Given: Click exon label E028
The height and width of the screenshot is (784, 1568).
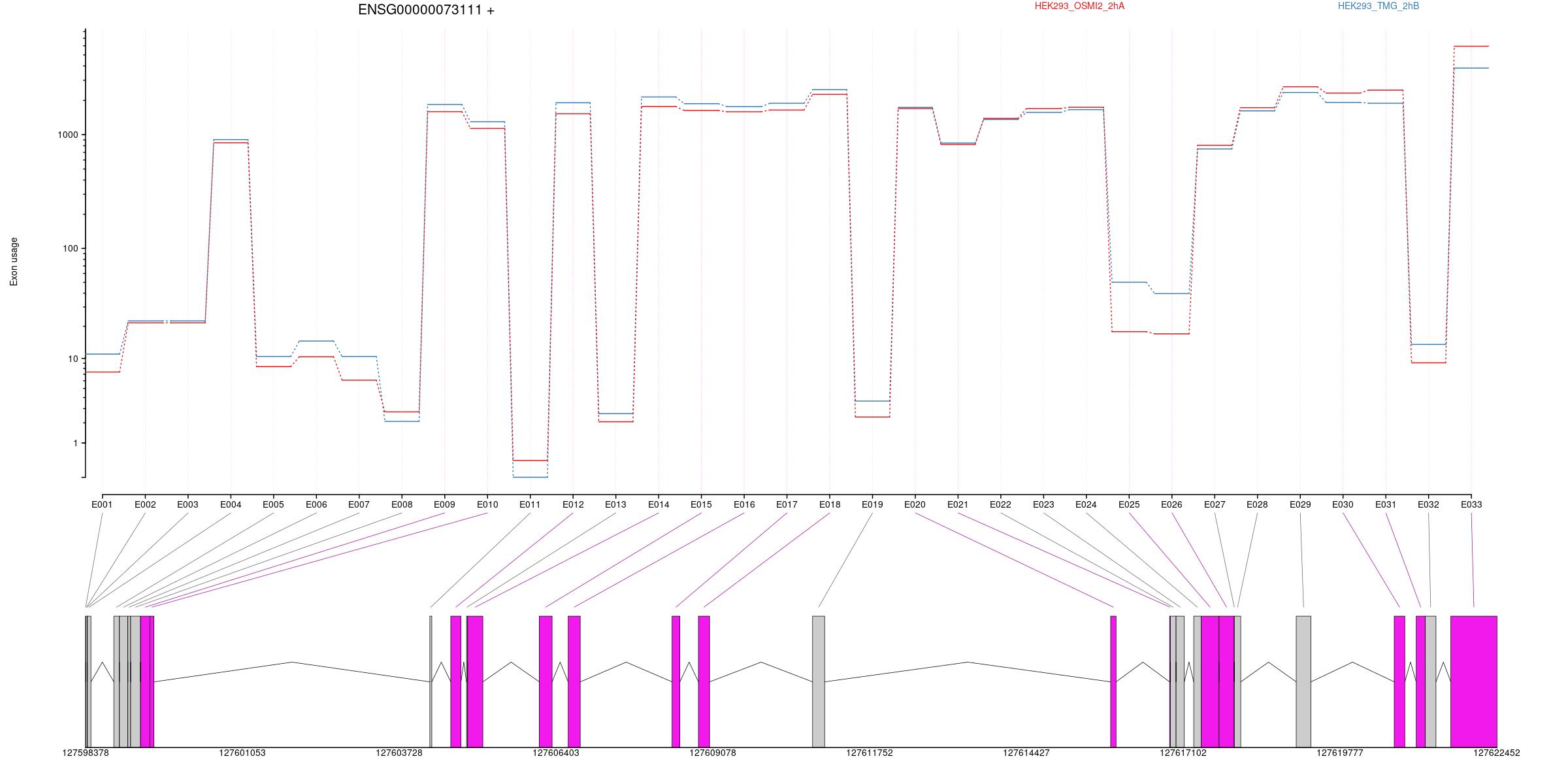Looking at the screenshot, I should [1257, 504].
